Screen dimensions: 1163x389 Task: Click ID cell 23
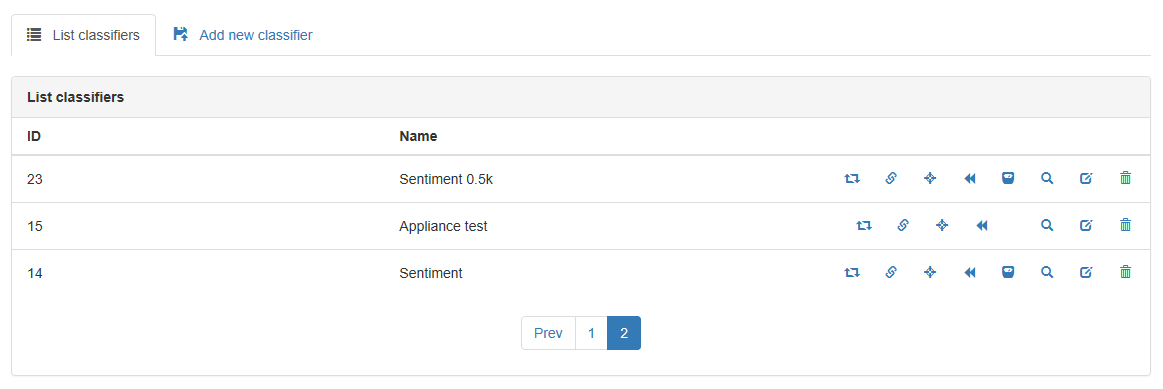[x=34, y=178]
